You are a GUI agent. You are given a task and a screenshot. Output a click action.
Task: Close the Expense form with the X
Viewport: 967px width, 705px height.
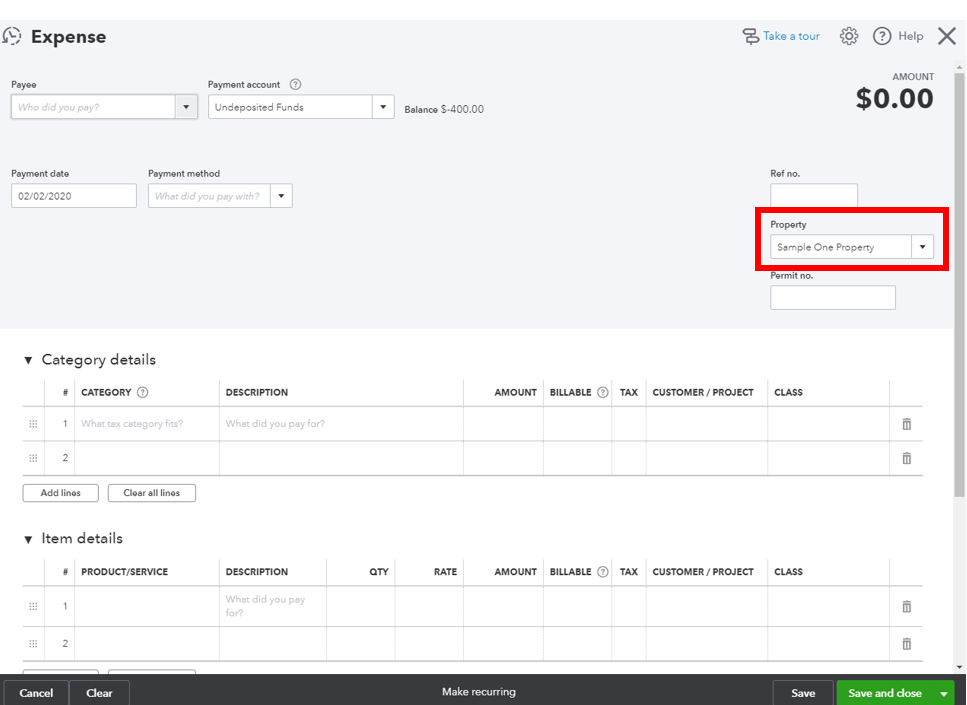coord(947,36)
